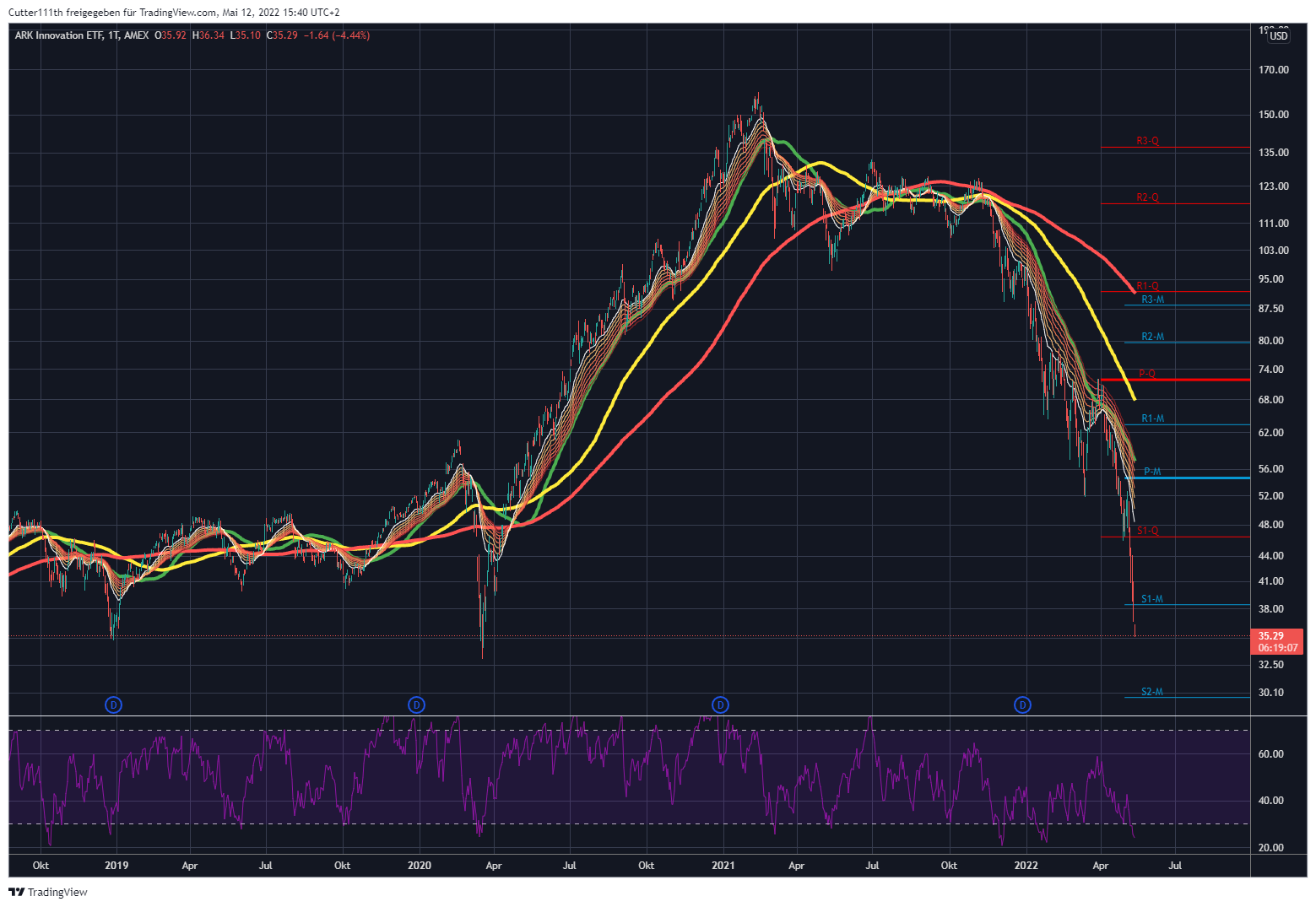Select the S2-M support label
The width and height of the screenshot is (1316, 907).
[1152, 692]
